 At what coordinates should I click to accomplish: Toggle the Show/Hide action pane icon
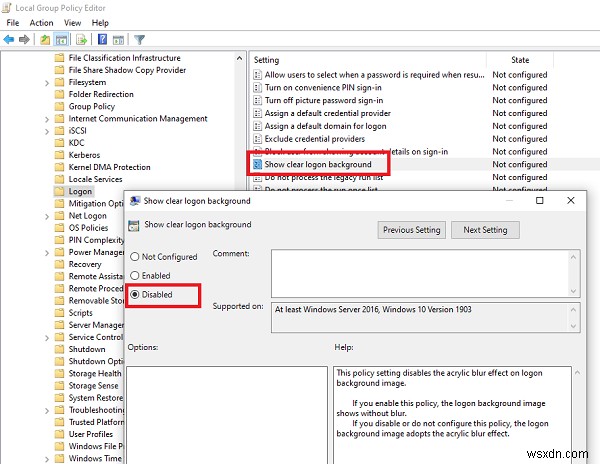coord(118,39)
